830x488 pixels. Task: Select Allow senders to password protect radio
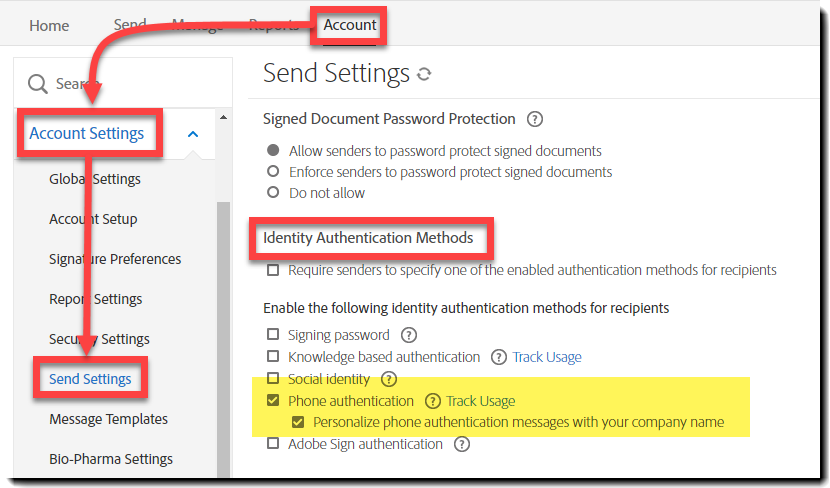273,150
